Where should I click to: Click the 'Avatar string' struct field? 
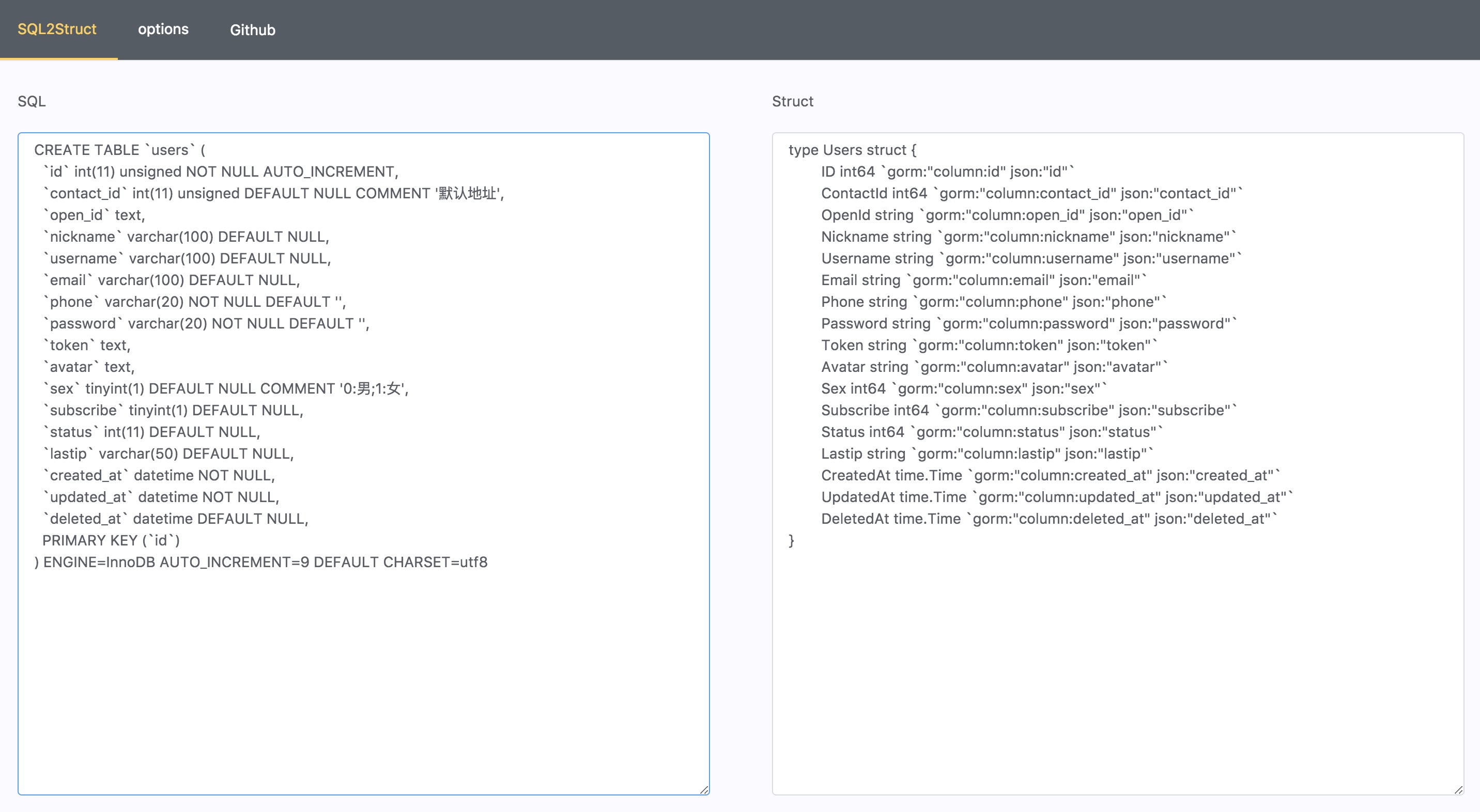tap(995, 367)
